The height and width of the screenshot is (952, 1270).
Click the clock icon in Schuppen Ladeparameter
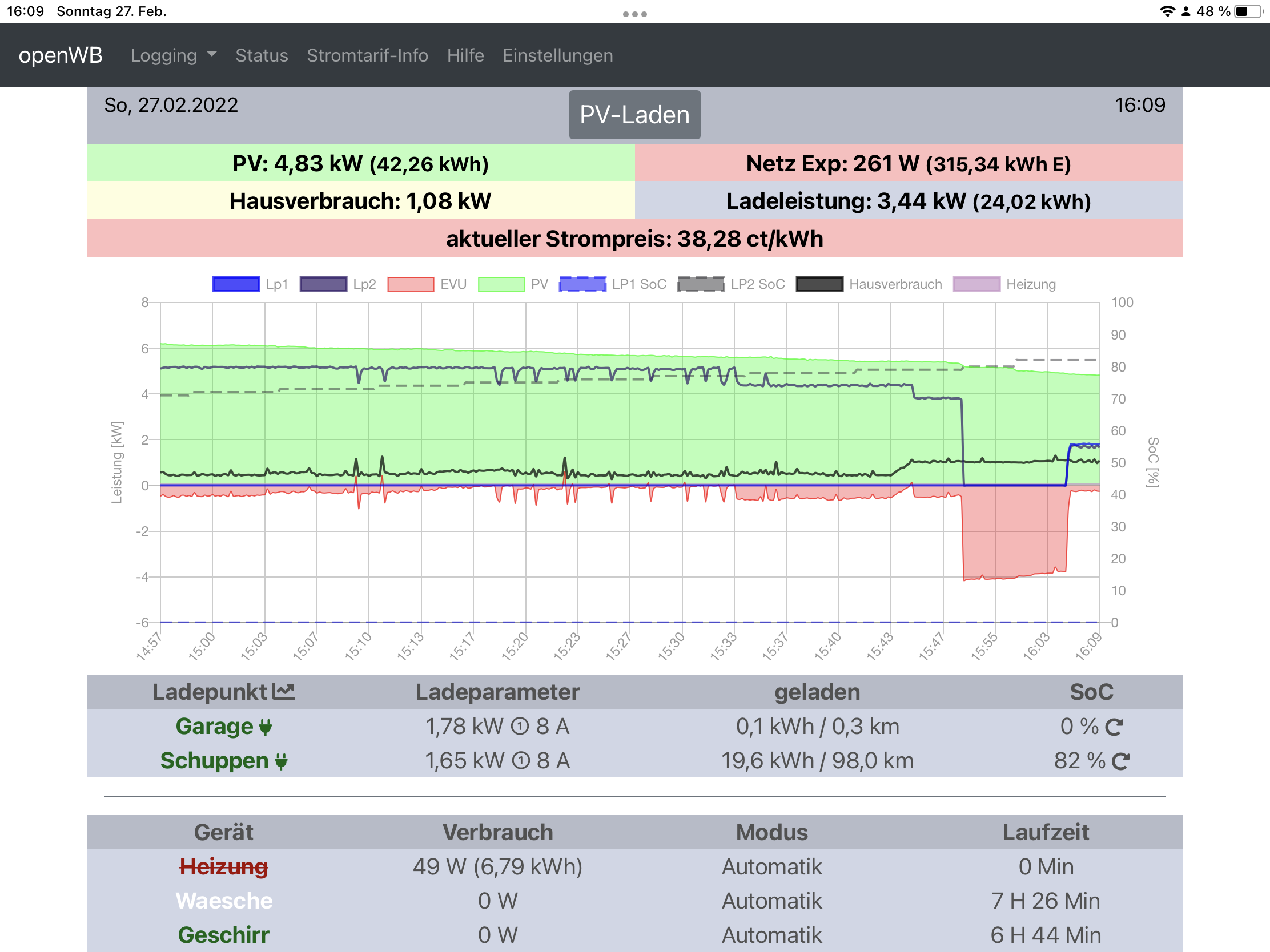pyautogui.click(x=520, y=761)
